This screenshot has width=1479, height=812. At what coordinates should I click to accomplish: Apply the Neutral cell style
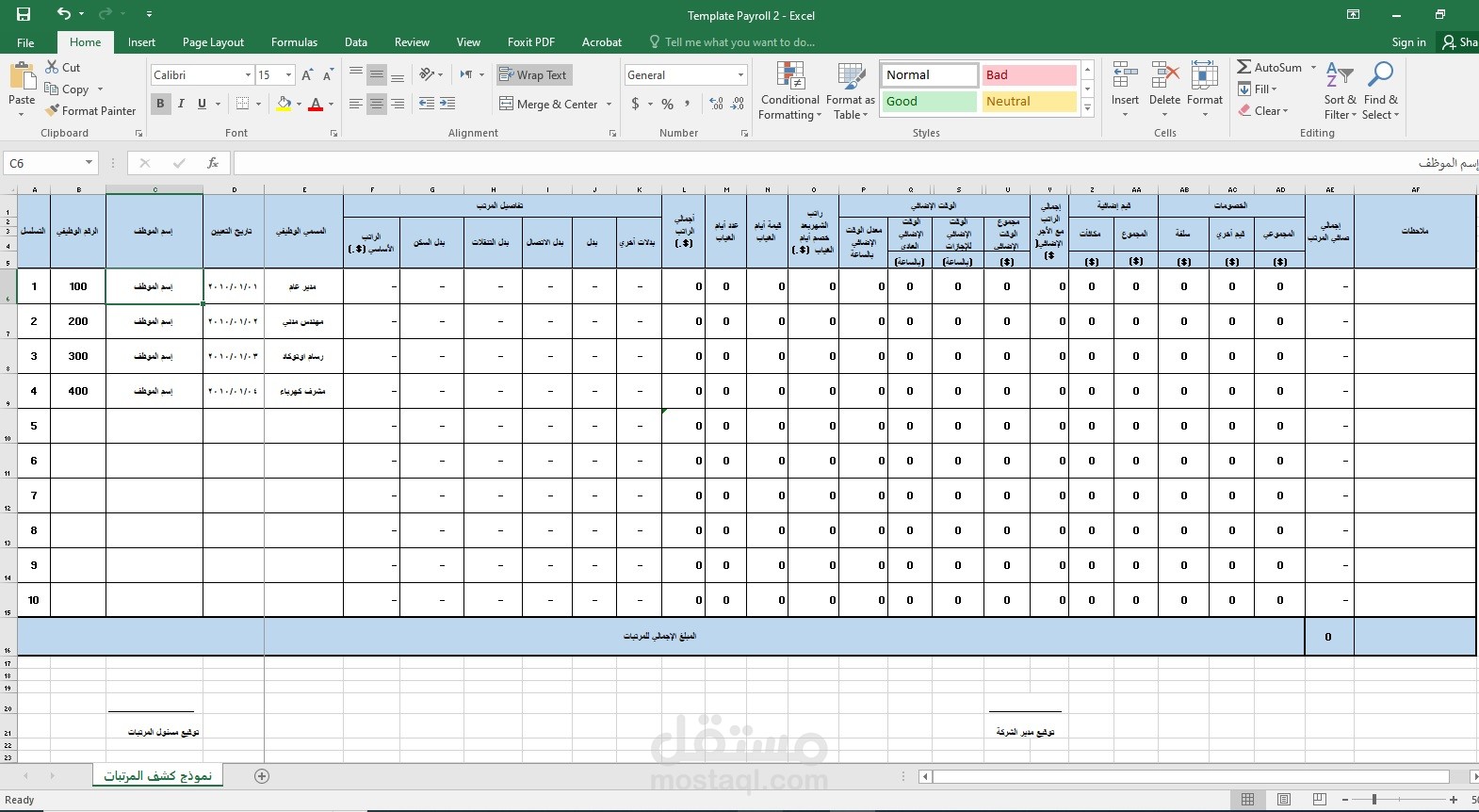coord(1030,102)
